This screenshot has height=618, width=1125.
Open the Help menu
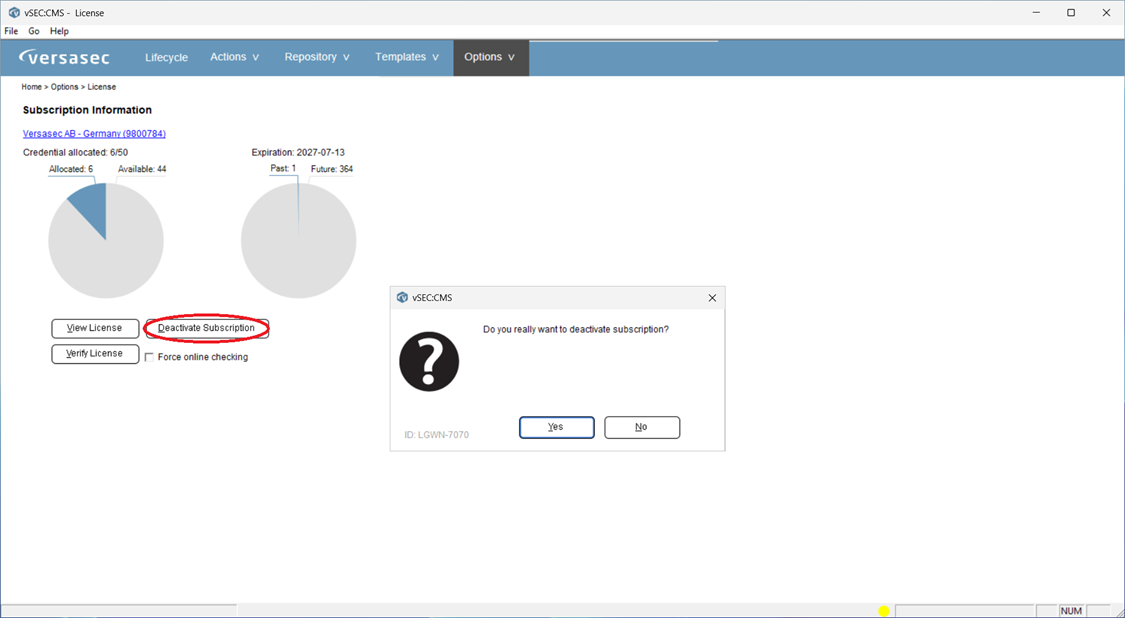pyautogui.click(x=60, y=31)
